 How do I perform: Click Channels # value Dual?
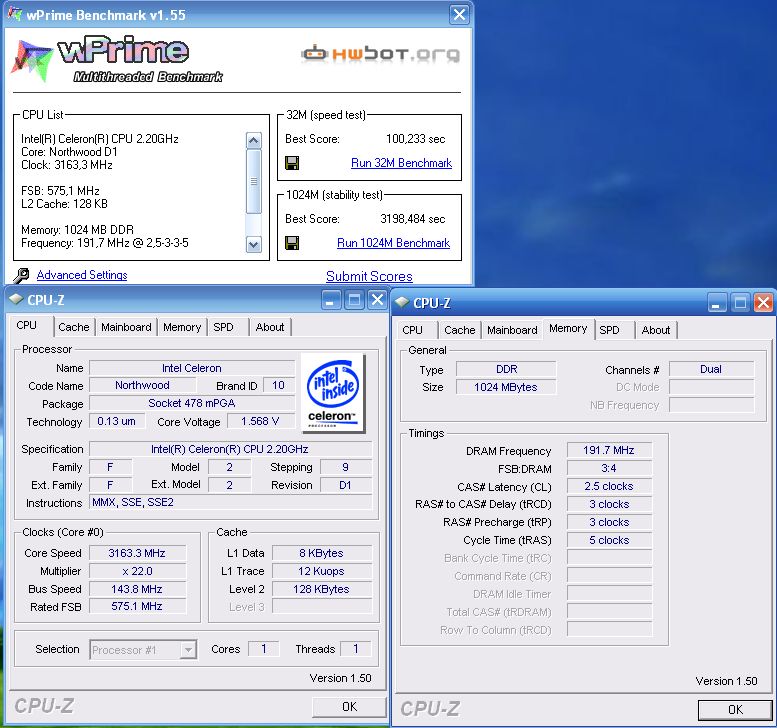pos(711,369)
